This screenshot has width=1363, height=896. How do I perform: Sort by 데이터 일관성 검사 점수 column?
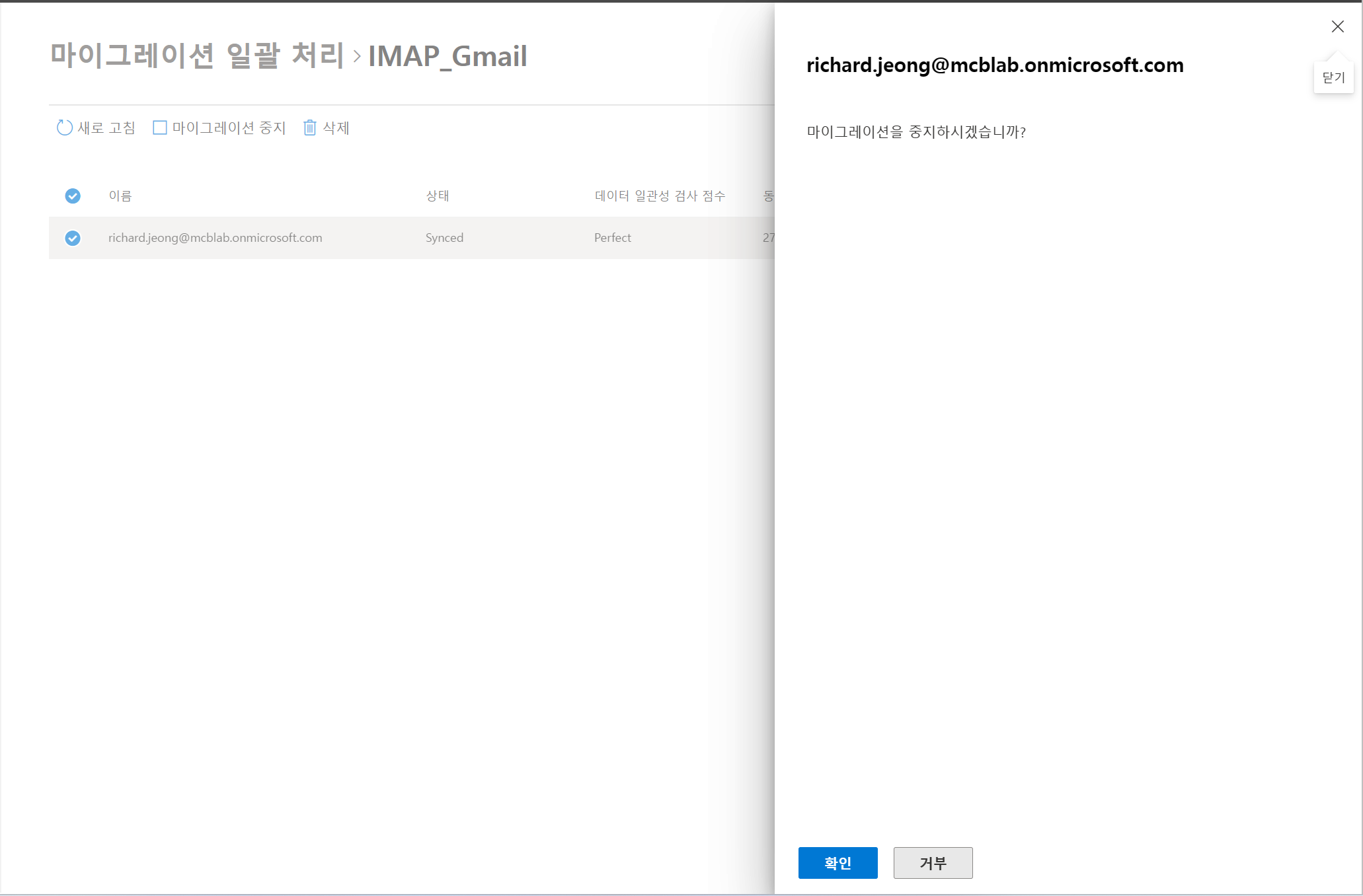(660, 196)
